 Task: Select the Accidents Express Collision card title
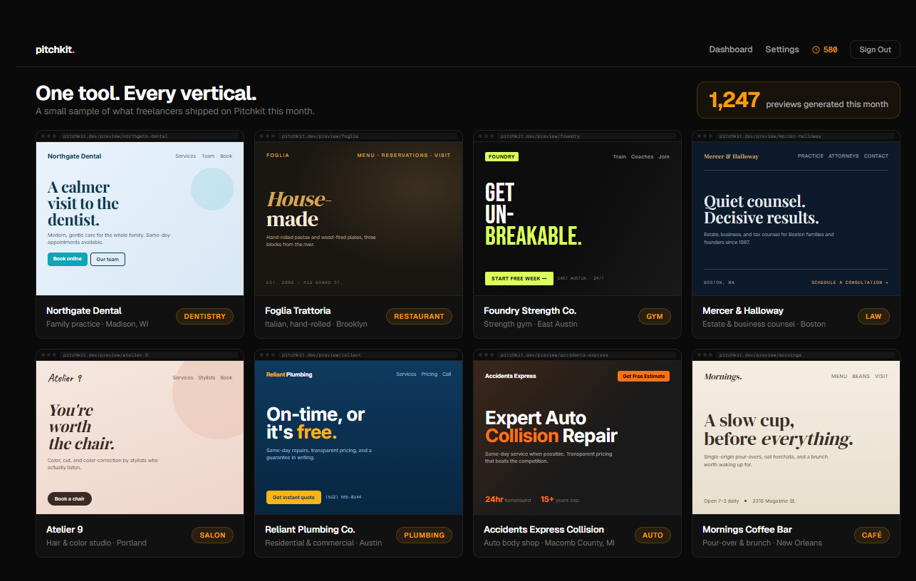543,530
